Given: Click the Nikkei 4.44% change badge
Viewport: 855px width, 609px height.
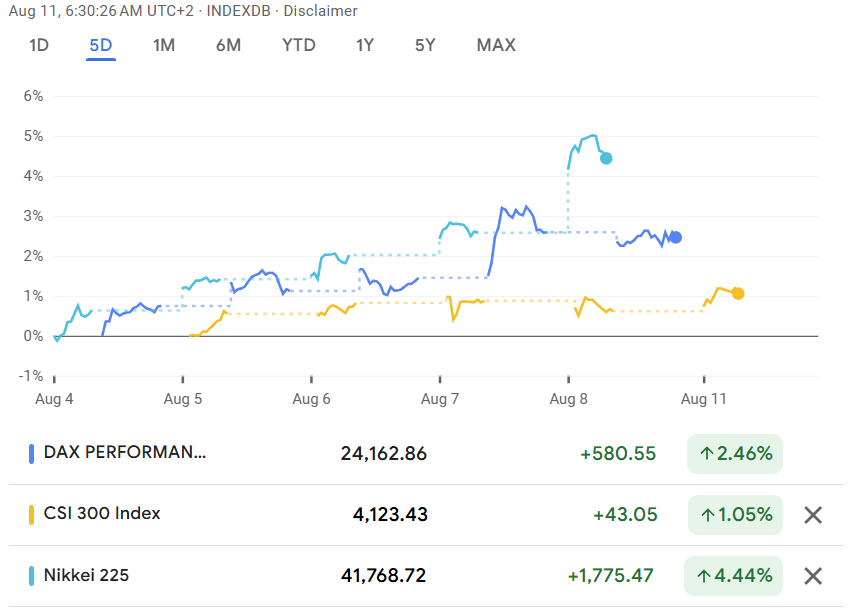Looking at the screenshot, I should (735, 576).
